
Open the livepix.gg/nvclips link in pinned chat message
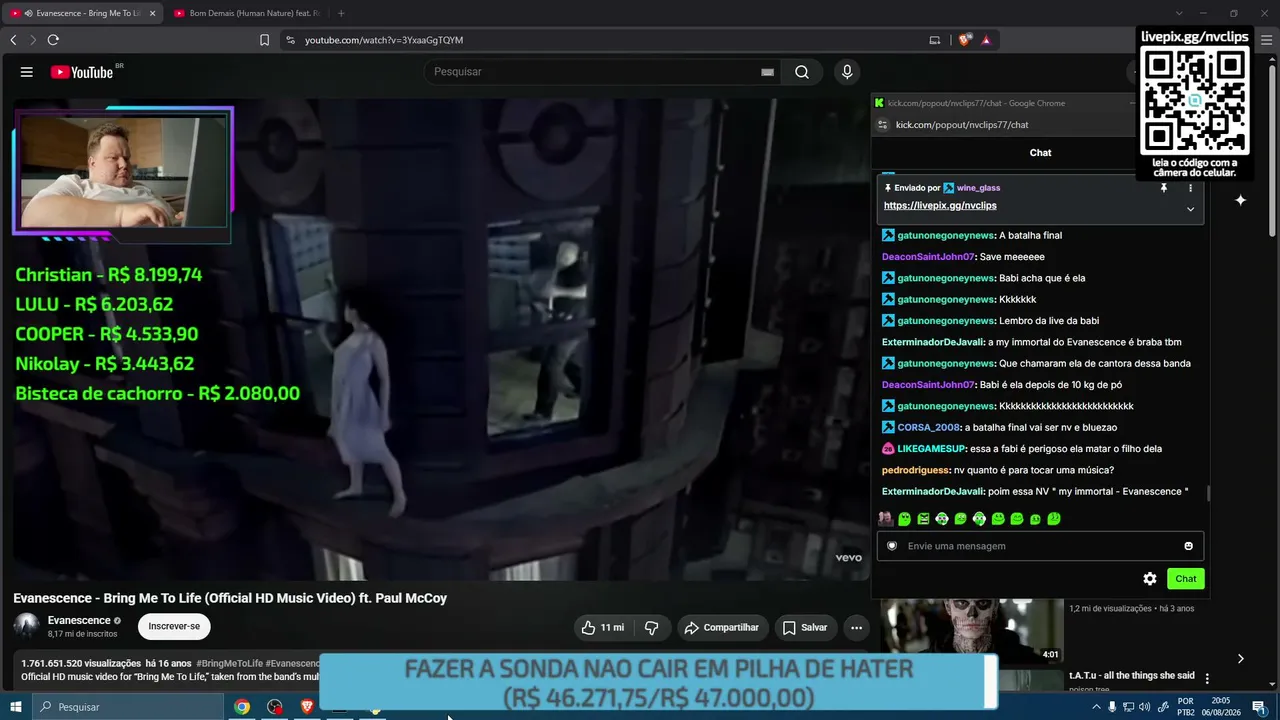click(940, 206)
